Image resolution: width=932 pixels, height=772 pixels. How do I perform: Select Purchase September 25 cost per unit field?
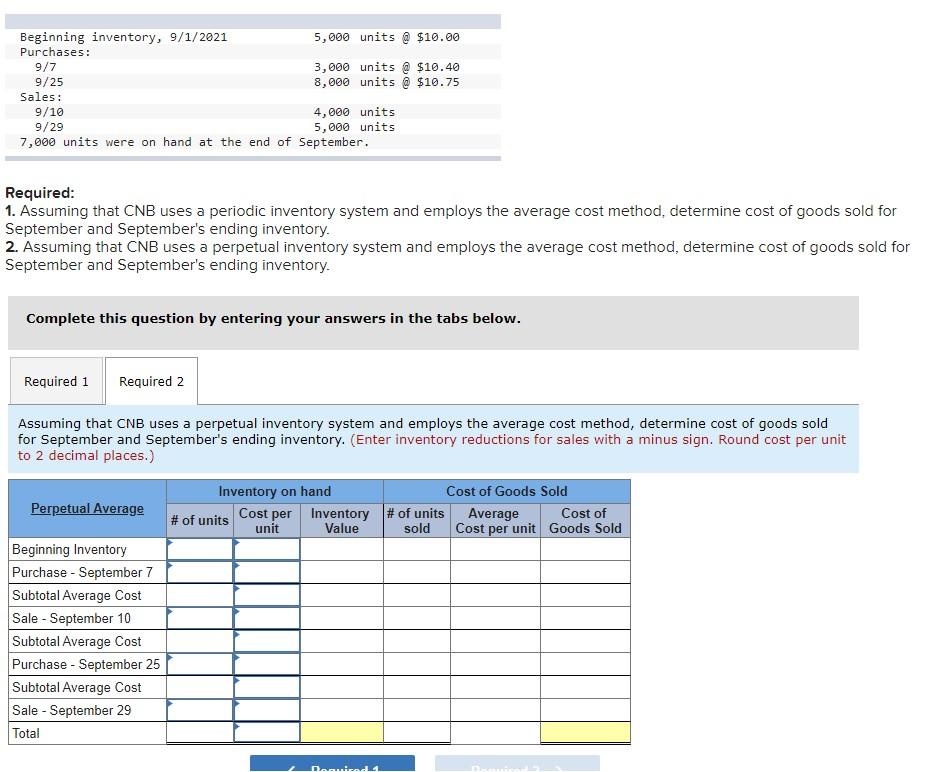point(266,664)
